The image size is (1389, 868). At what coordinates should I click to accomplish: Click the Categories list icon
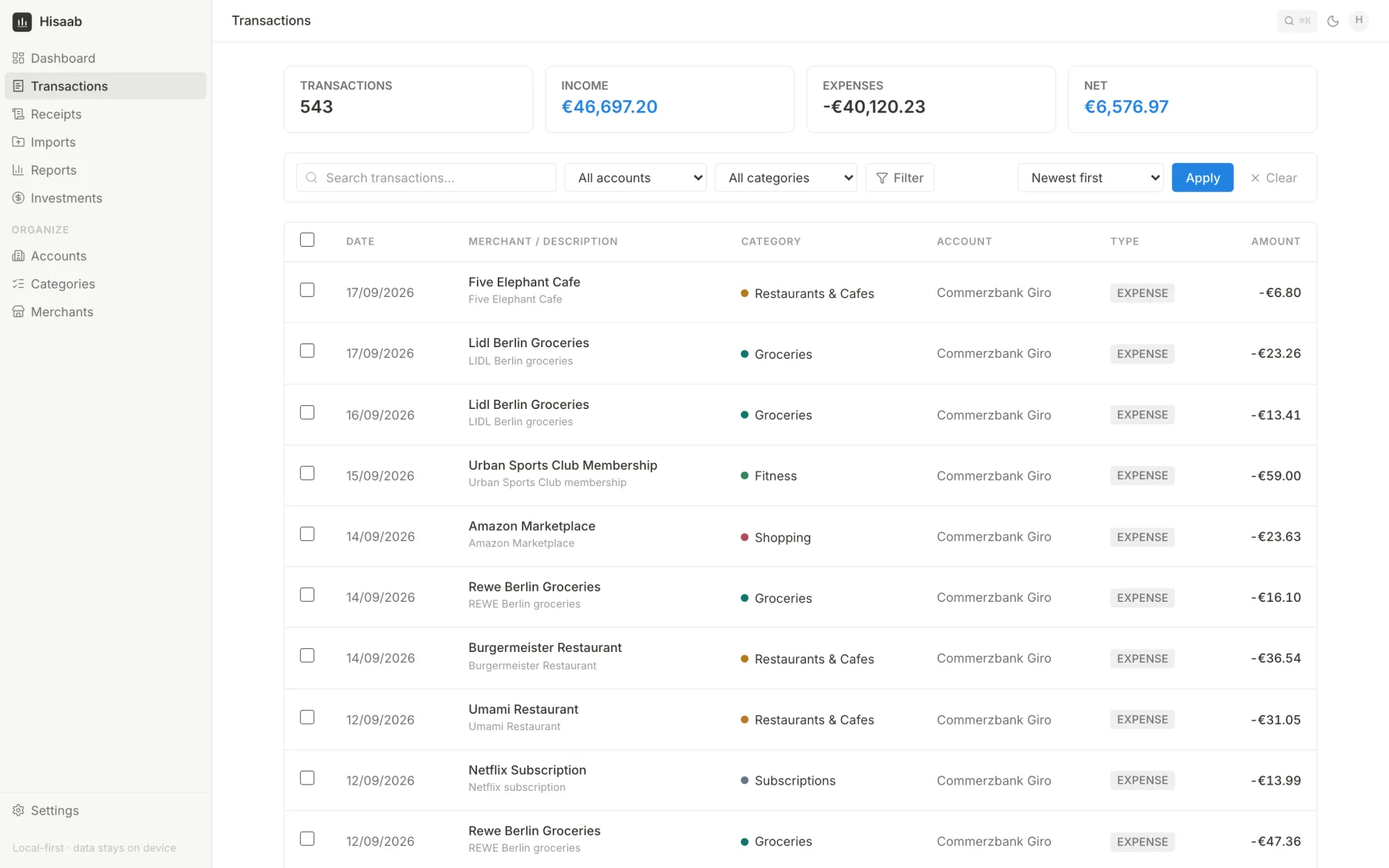pos(19,284)
